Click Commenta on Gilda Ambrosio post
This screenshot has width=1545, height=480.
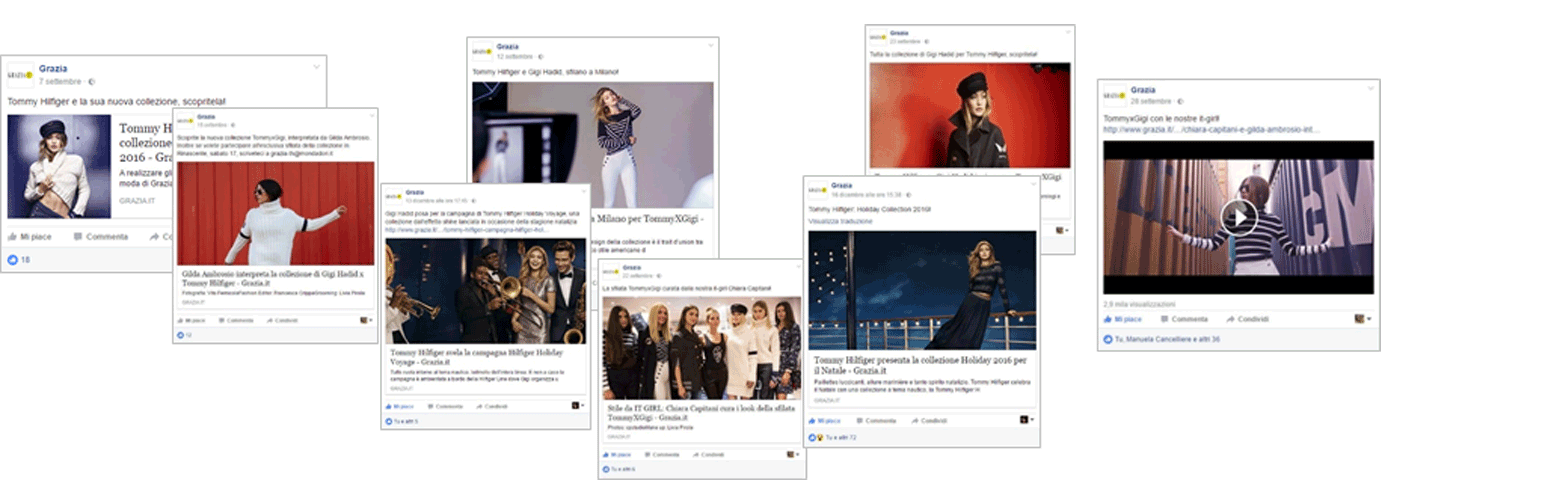coord(237,320)
